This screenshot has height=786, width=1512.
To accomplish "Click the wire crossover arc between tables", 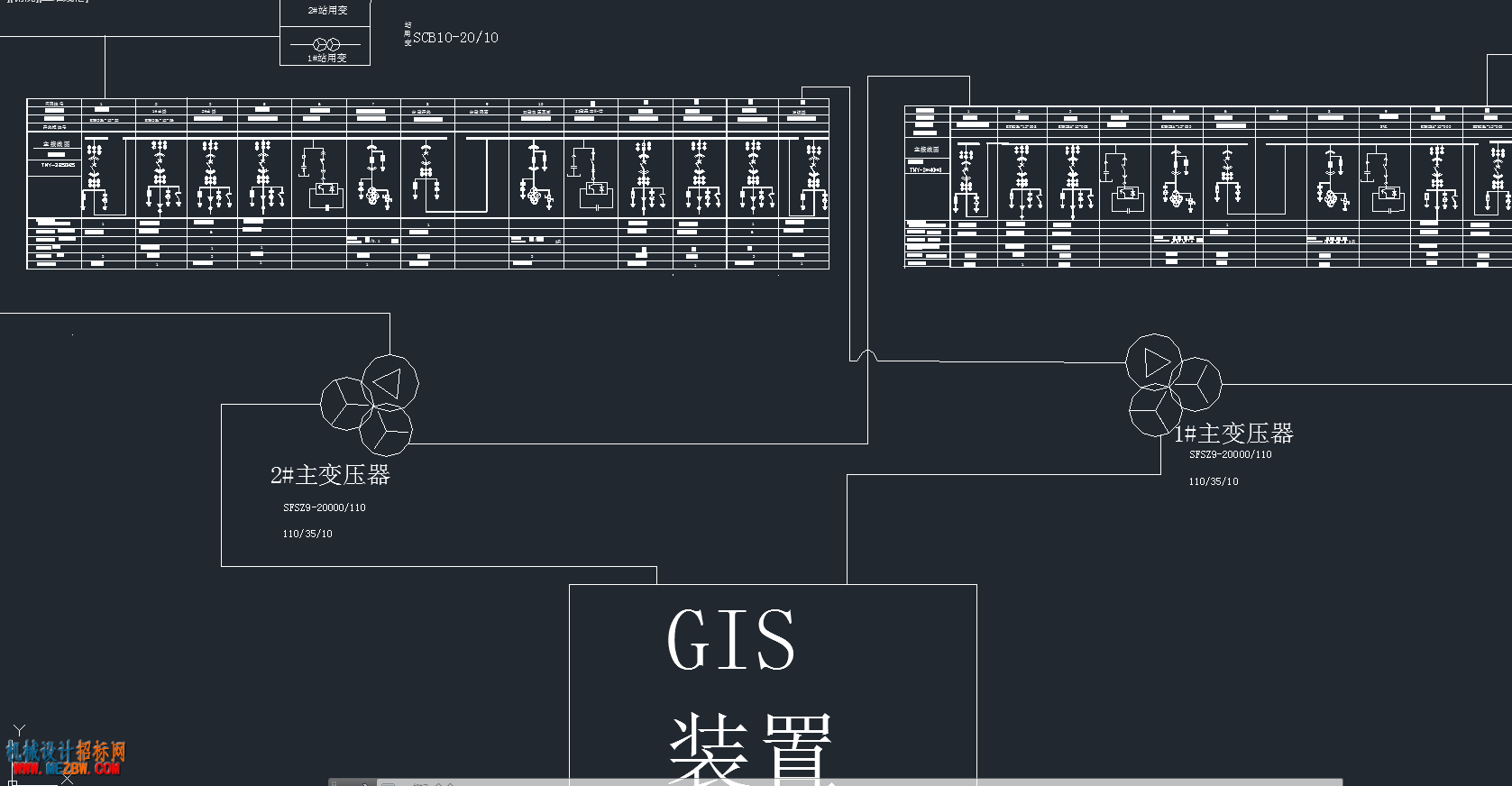I will click(x=867, y=355).
